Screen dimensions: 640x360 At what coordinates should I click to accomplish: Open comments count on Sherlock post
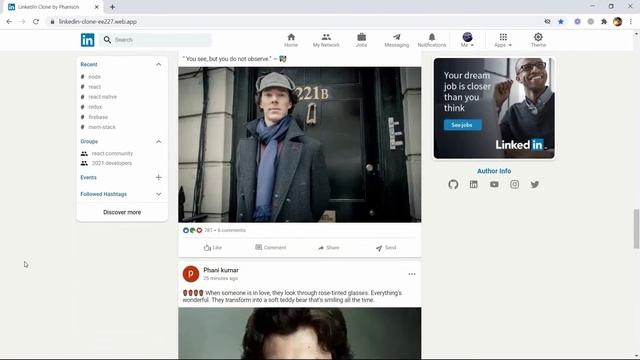pos(231,230)
